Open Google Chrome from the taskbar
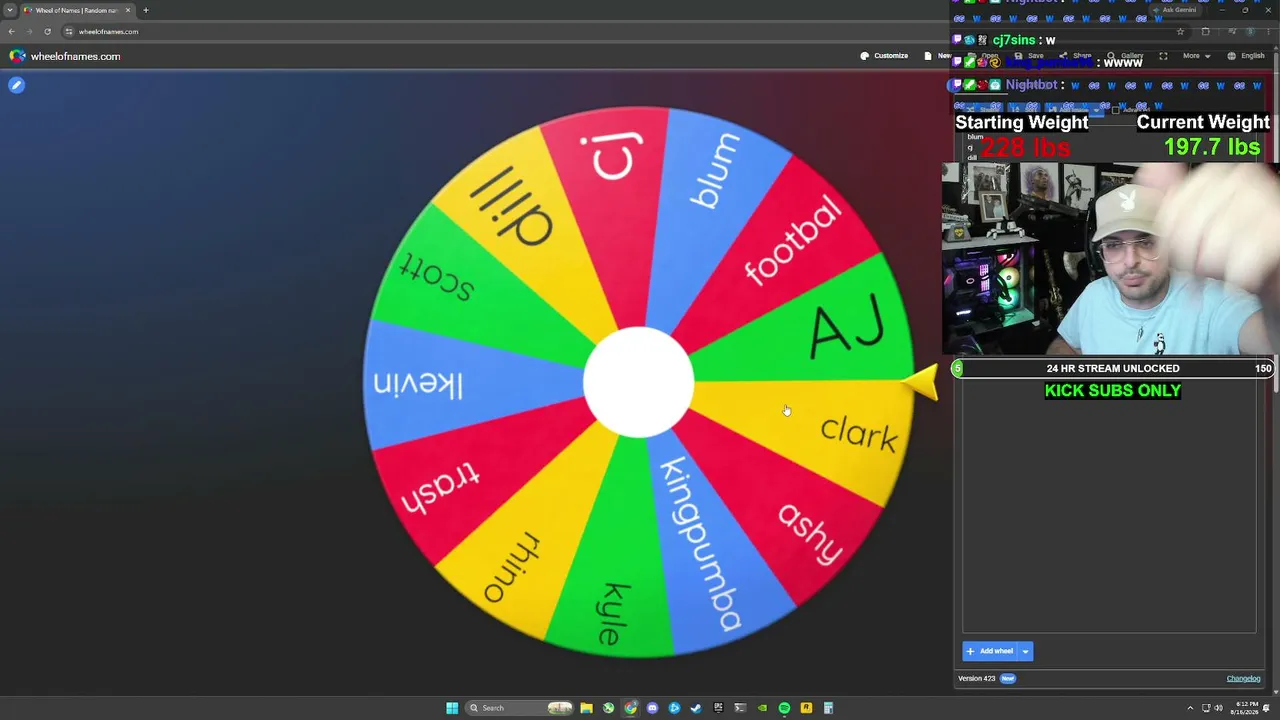 630,708
